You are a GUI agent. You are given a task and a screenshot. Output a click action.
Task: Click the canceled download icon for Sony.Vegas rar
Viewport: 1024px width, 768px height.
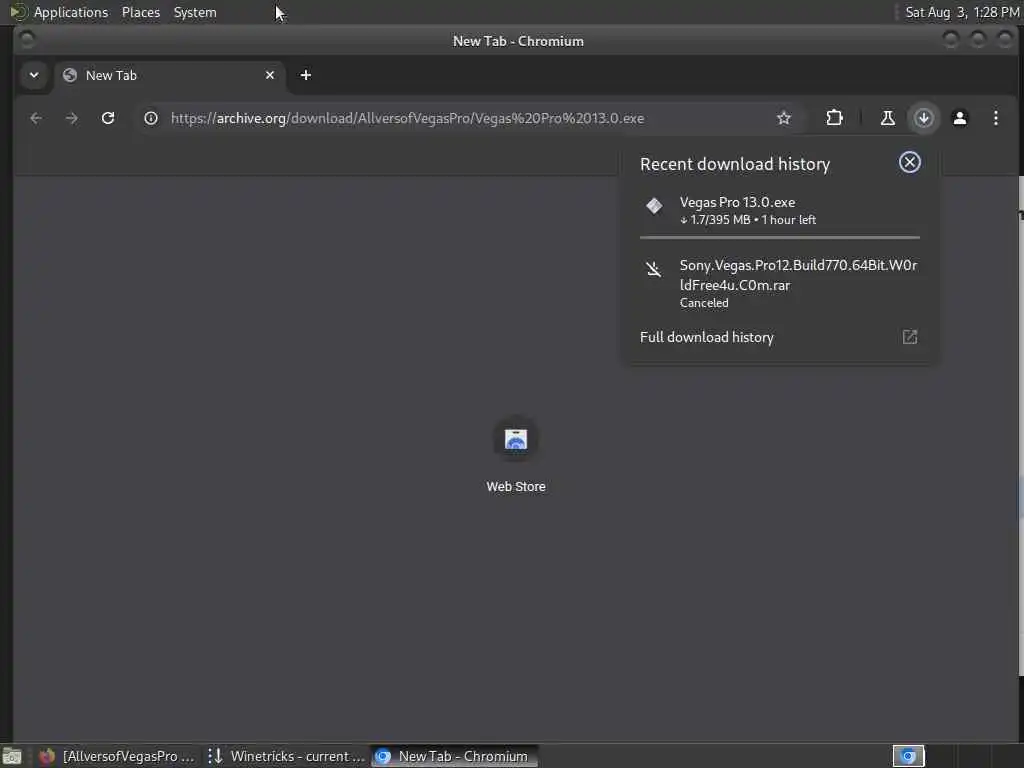pos(653,268)
